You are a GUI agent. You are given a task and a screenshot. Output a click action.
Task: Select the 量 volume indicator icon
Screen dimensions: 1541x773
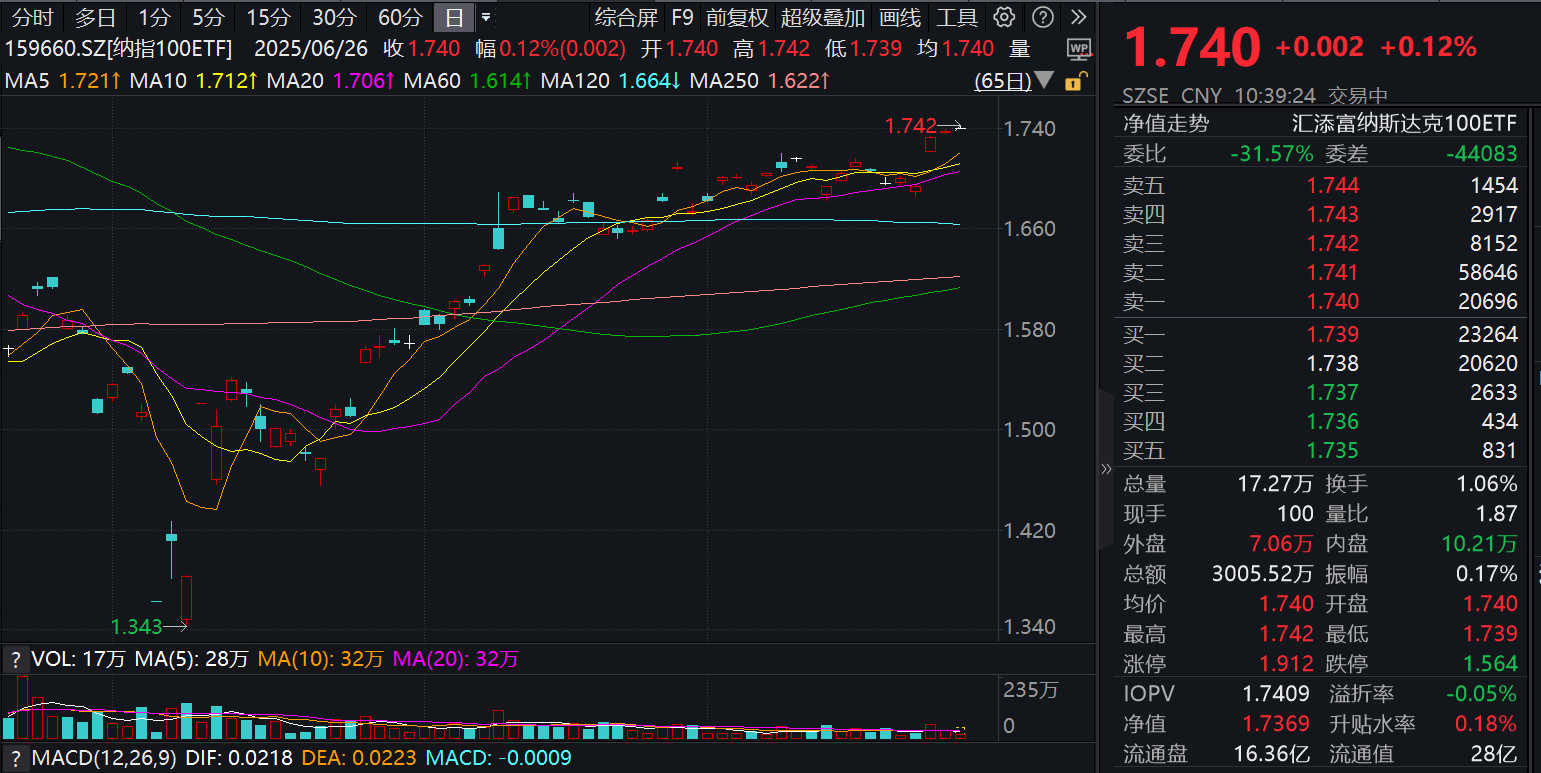(x=1019, y=48)
